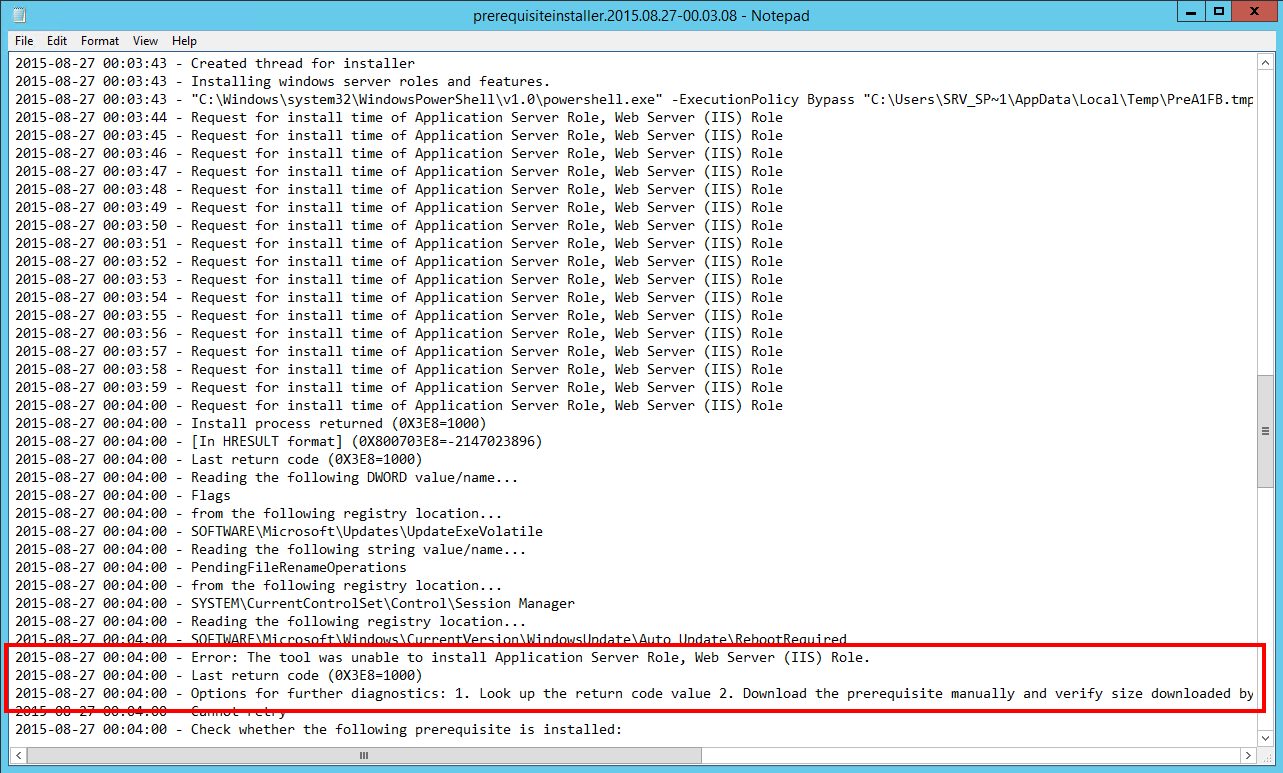Open the Help menu
This screenshot has width=1283, height=773.
[184, 41]
